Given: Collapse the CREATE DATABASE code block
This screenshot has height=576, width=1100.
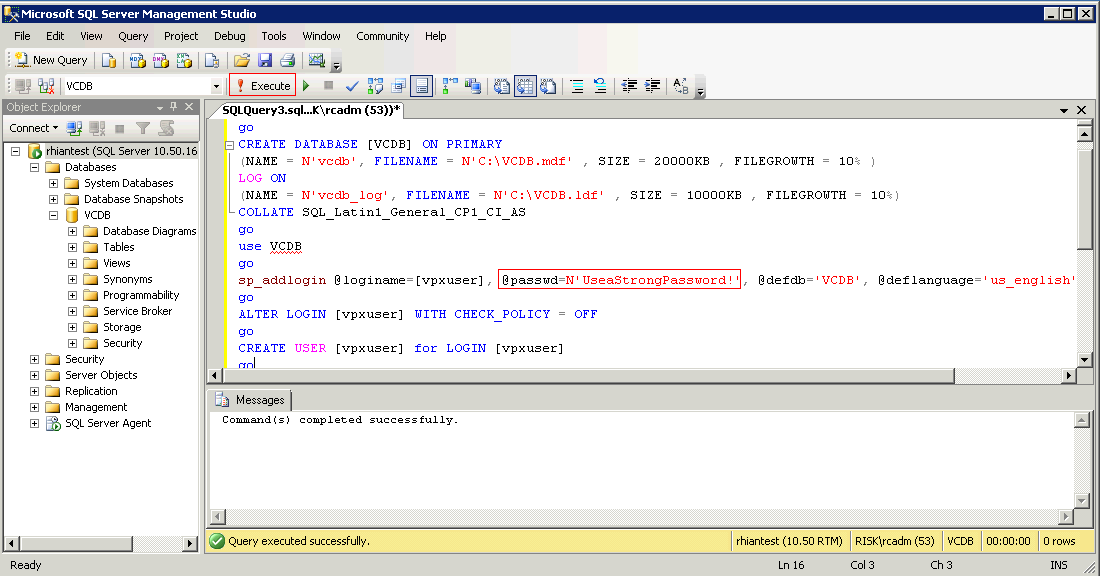Looking at the screenshot, I should tap(229, 145).
